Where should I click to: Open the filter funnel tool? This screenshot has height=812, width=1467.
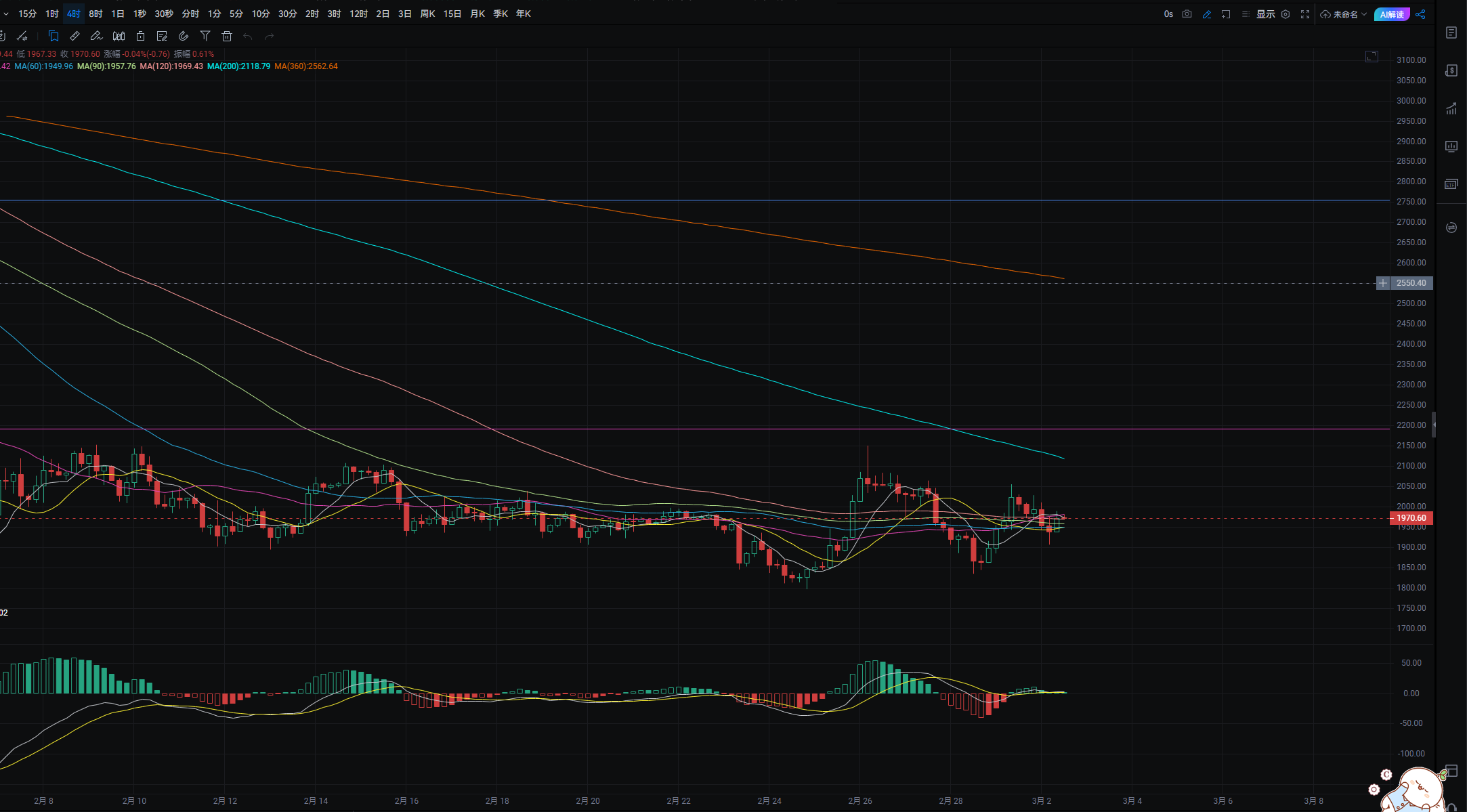[205, 36]
